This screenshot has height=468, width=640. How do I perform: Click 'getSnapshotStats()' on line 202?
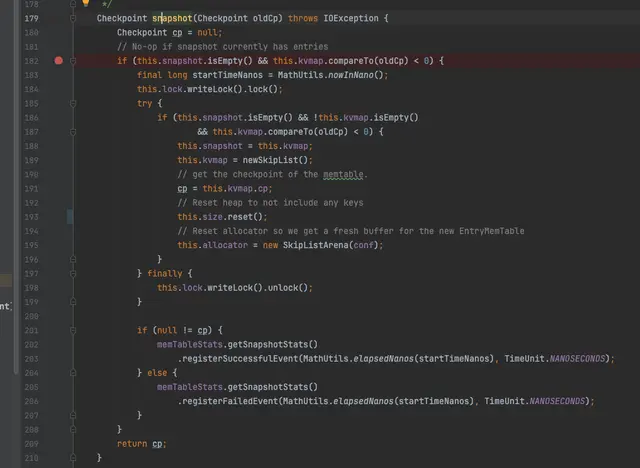(273, 345)
